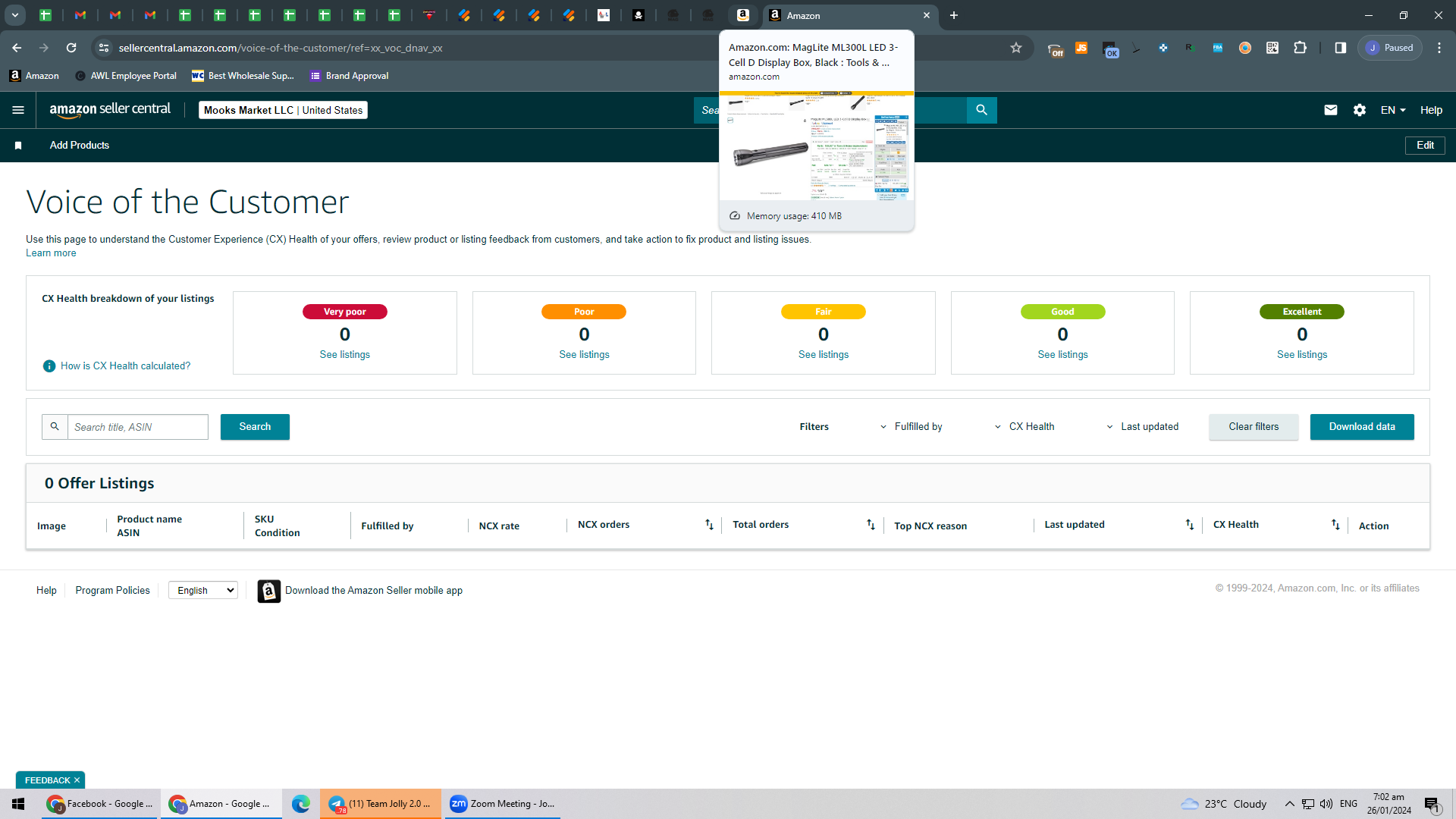Sort by NCX orders arrows
The height and width of the screenshot is (819, 1456).
coord(709,525)
